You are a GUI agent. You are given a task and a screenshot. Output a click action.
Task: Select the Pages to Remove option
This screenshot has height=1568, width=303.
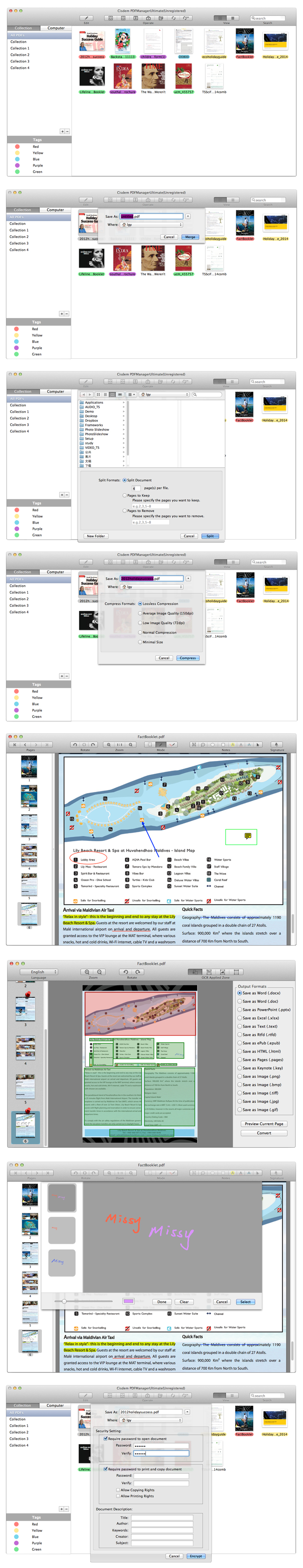124,511
